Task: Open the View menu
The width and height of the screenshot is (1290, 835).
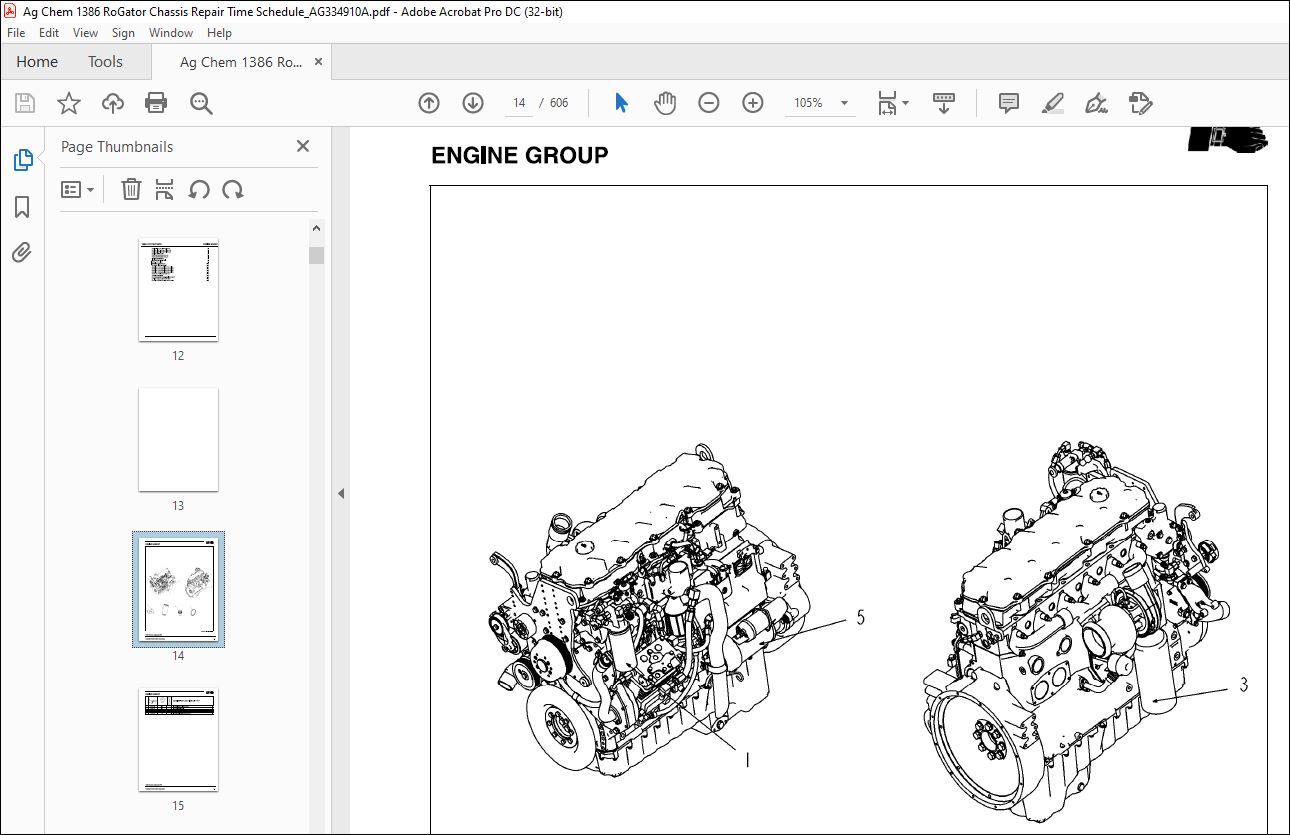Action: (x=86, y=33)
